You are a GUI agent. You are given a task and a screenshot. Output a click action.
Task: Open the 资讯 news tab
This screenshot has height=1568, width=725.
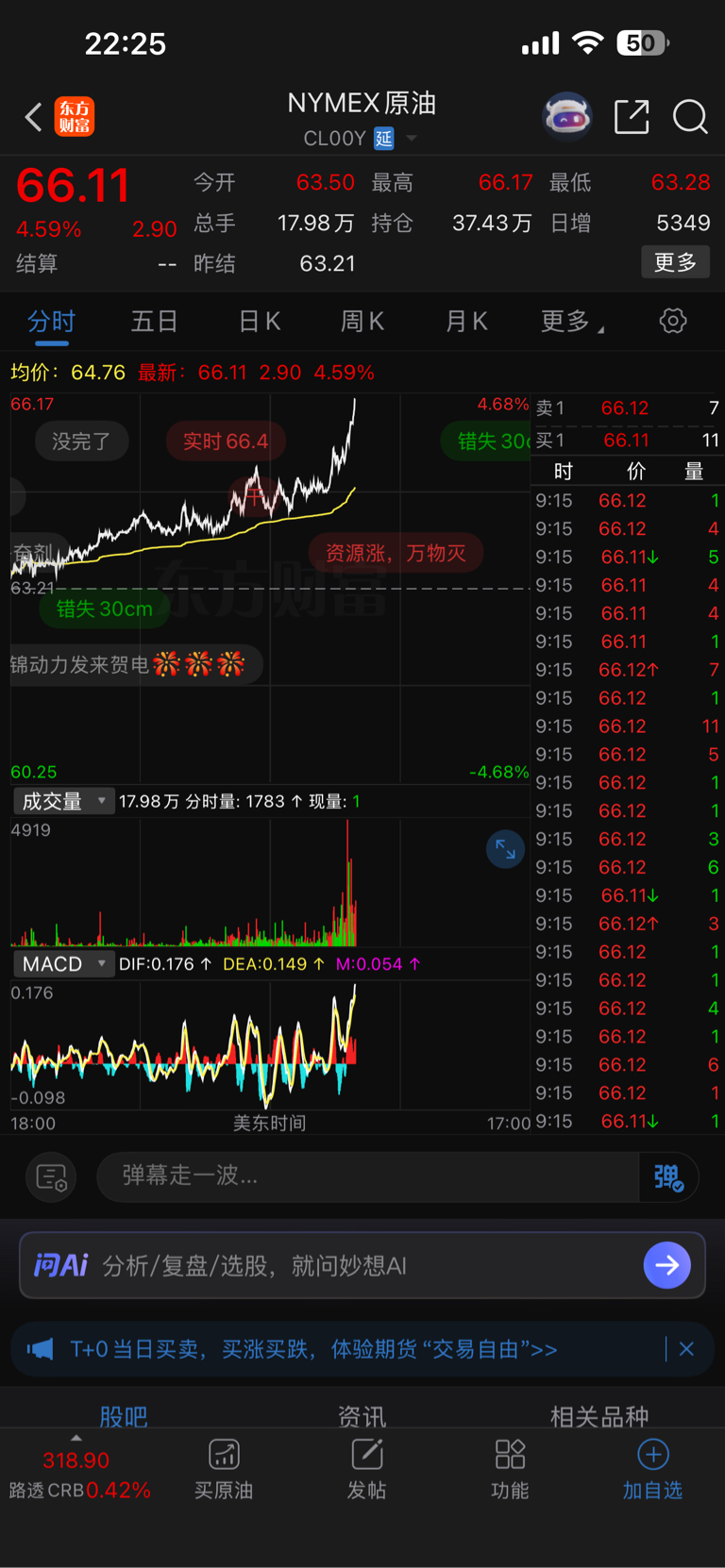(x=362, y=1415)
